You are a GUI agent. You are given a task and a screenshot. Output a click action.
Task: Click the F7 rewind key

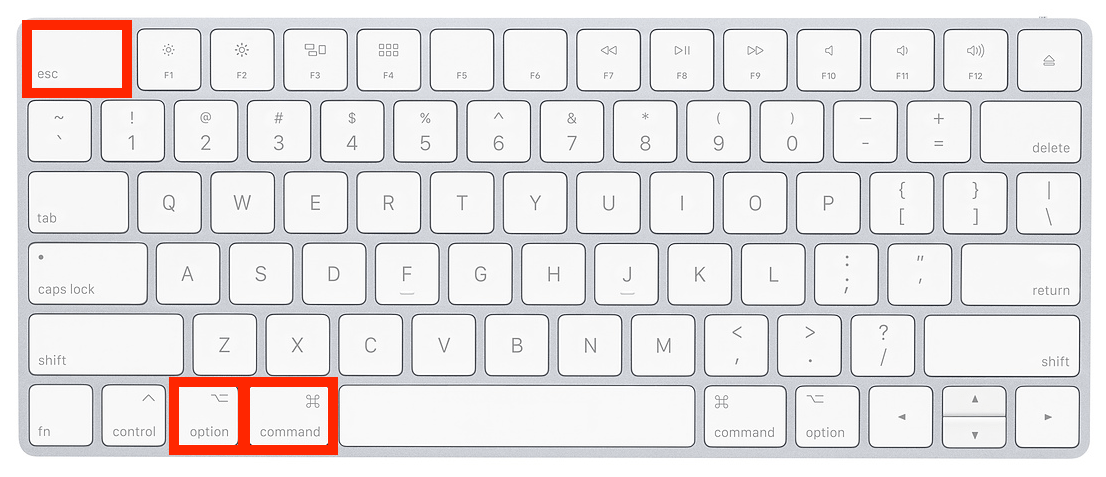609,60
